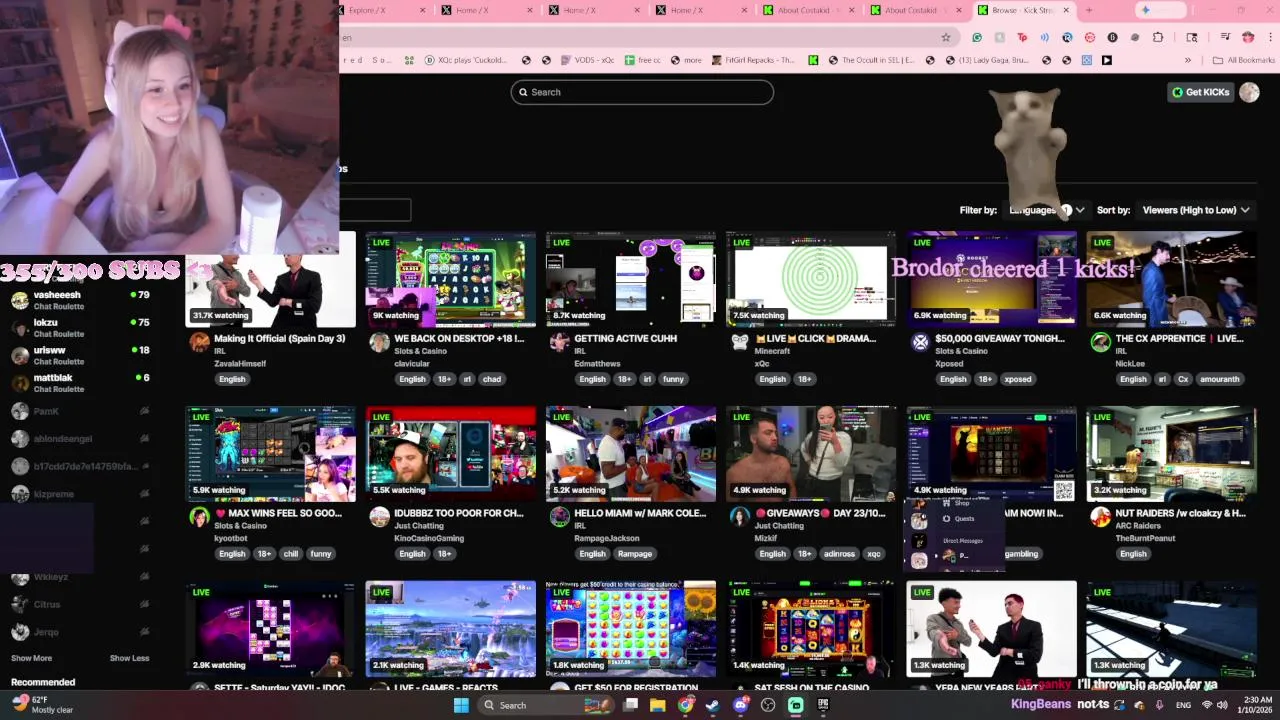Viewport: 1280px width, 720px height.
Task: Open Discord from the taskbar
Action: (741, 705)
